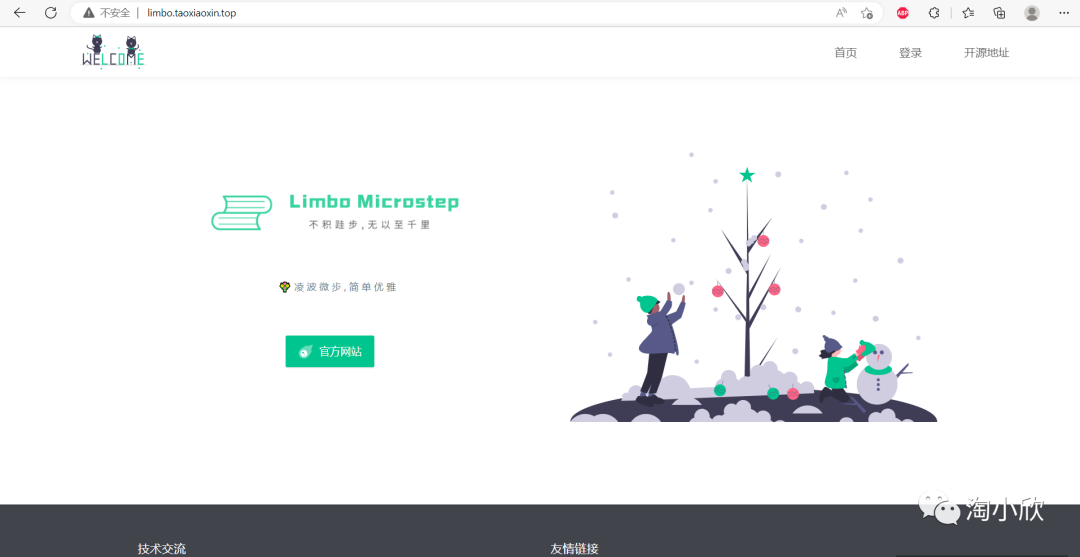Go back with the browser back arrow
This screenshot has height=557, width=1080.
coord(19,12)
